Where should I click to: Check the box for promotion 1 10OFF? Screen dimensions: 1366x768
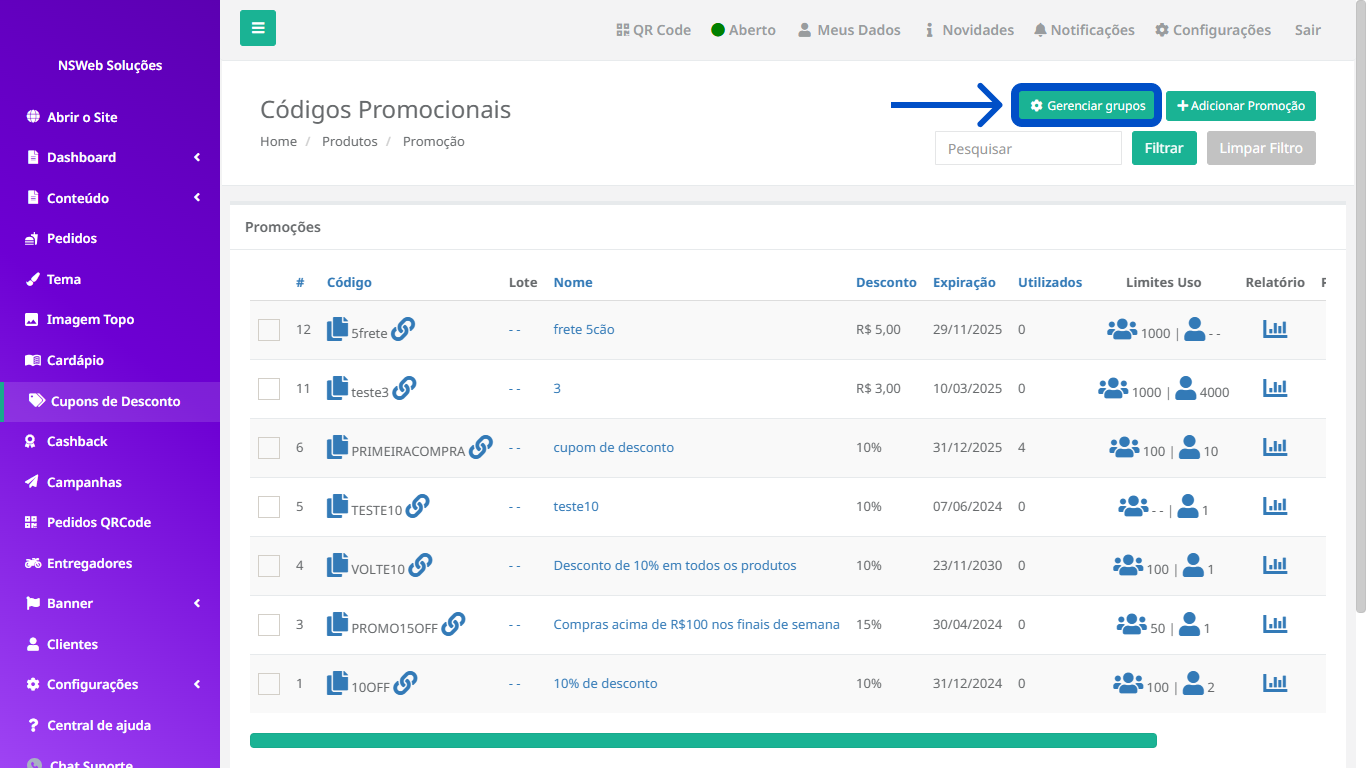269,684
